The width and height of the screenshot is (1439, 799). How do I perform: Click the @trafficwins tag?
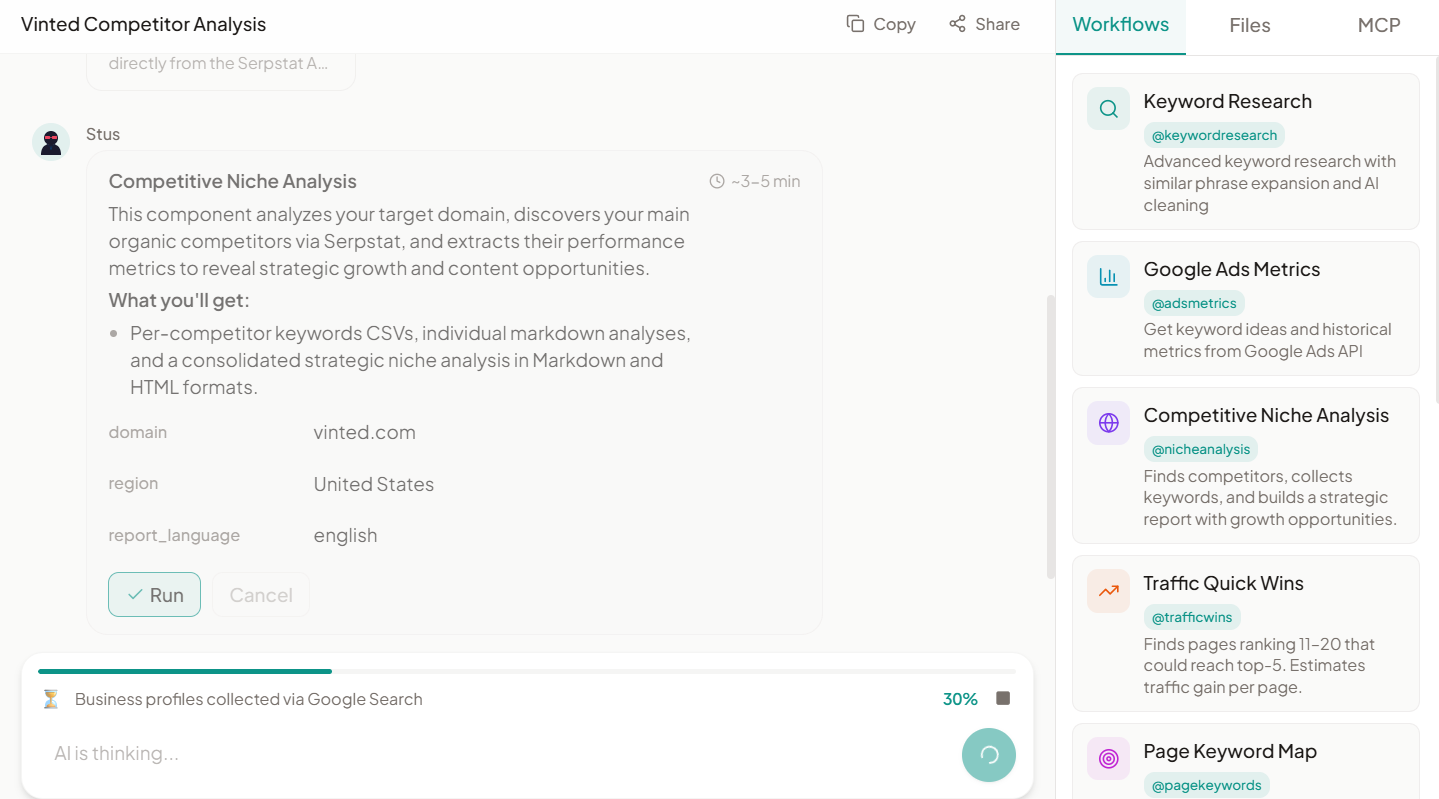[1192, 617]
